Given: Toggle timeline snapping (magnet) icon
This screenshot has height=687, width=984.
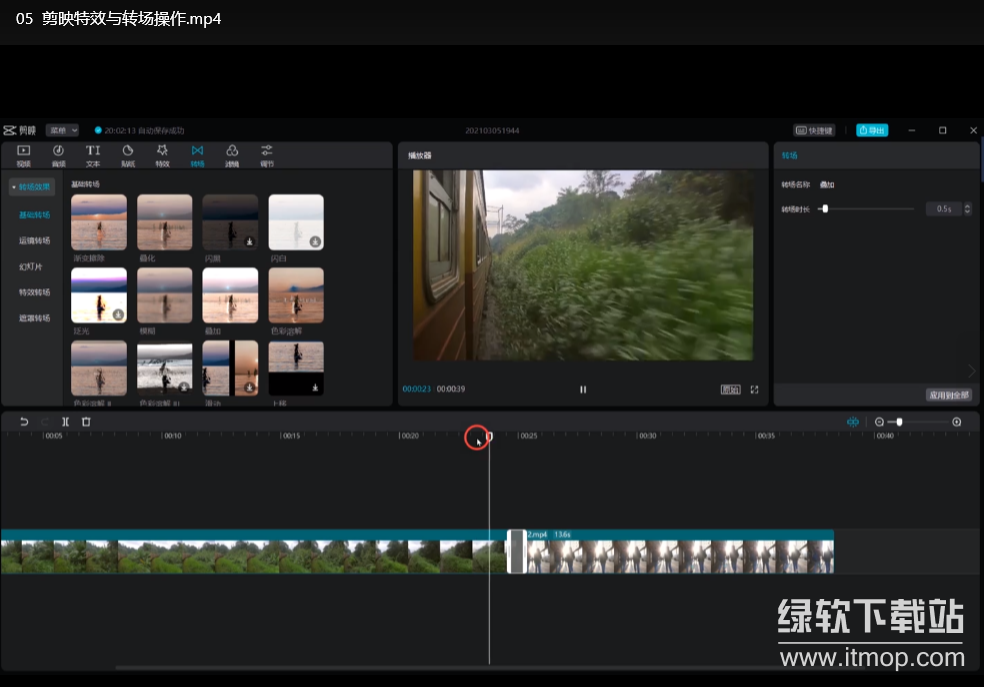Looking at the screenshot, I should point(853,422).
